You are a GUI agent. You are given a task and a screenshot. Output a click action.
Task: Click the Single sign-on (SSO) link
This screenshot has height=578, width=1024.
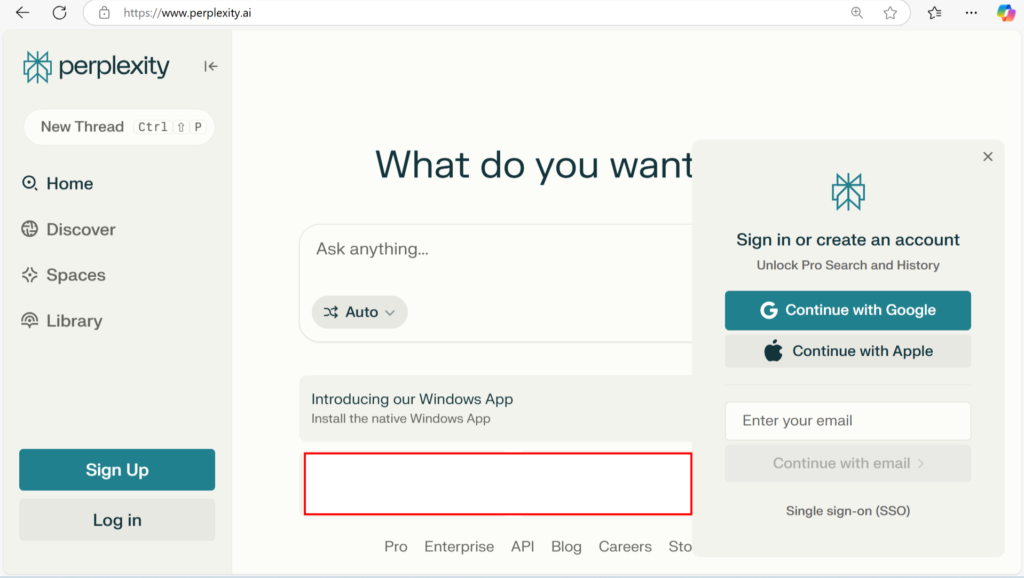847,511
